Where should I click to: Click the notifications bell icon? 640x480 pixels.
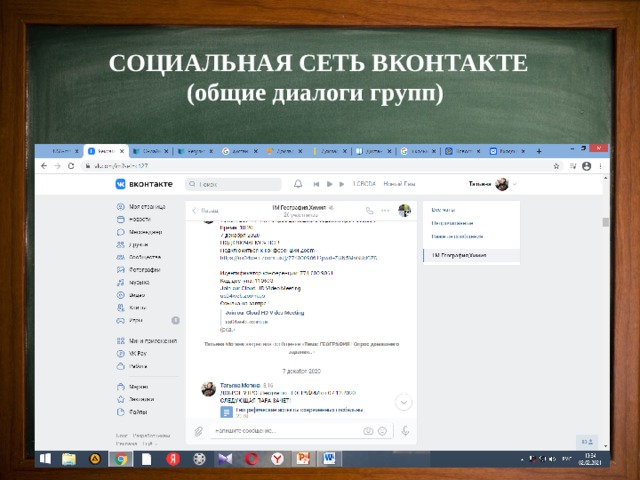coord(298,184)
